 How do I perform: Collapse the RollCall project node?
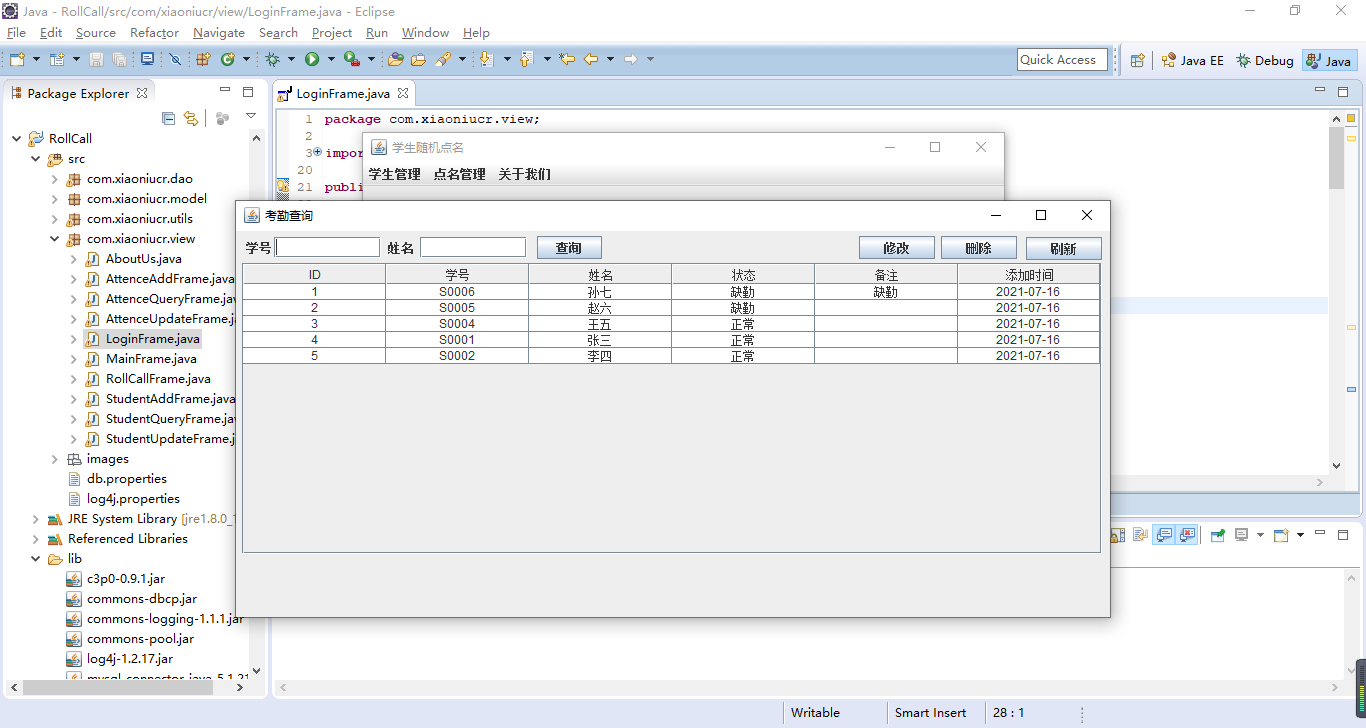16,139
